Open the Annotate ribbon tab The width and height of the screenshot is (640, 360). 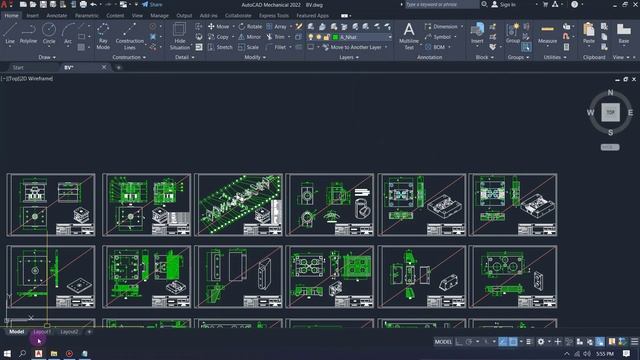pos(57,16)
